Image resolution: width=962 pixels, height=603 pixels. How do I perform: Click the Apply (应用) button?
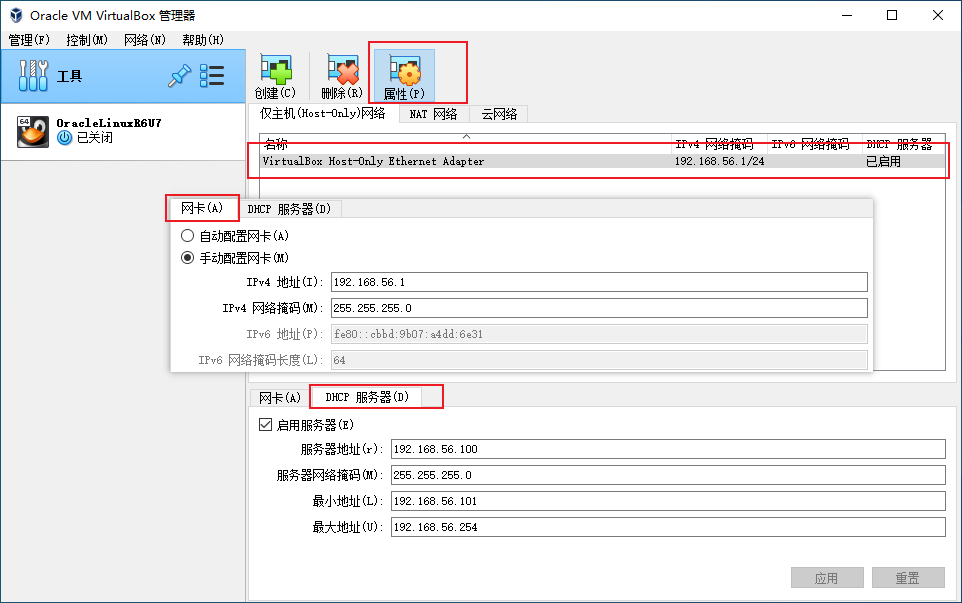point(827,578)
